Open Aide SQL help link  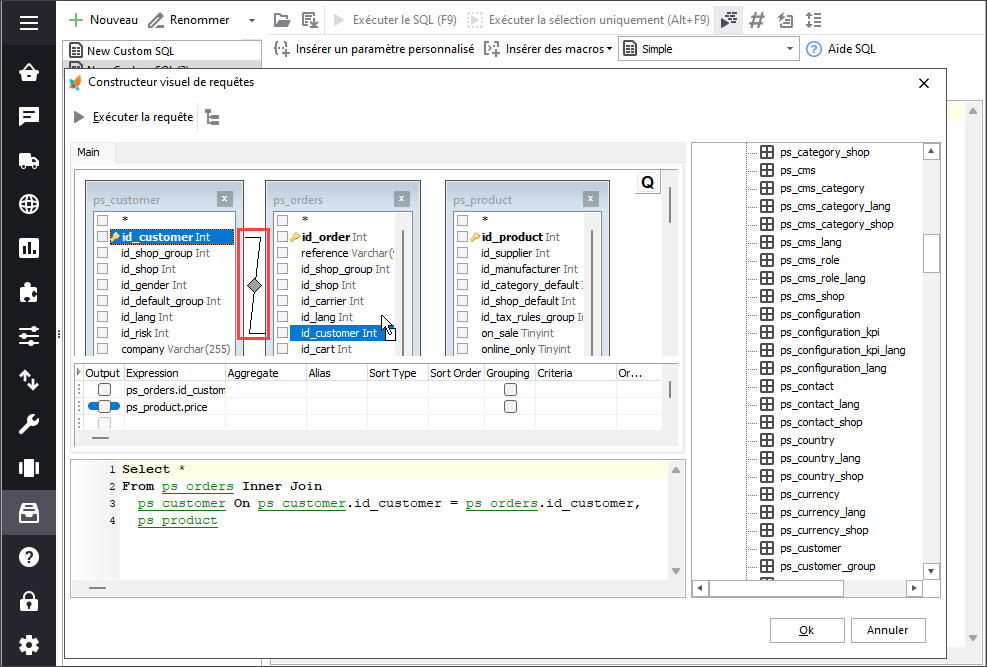(841, 49)
